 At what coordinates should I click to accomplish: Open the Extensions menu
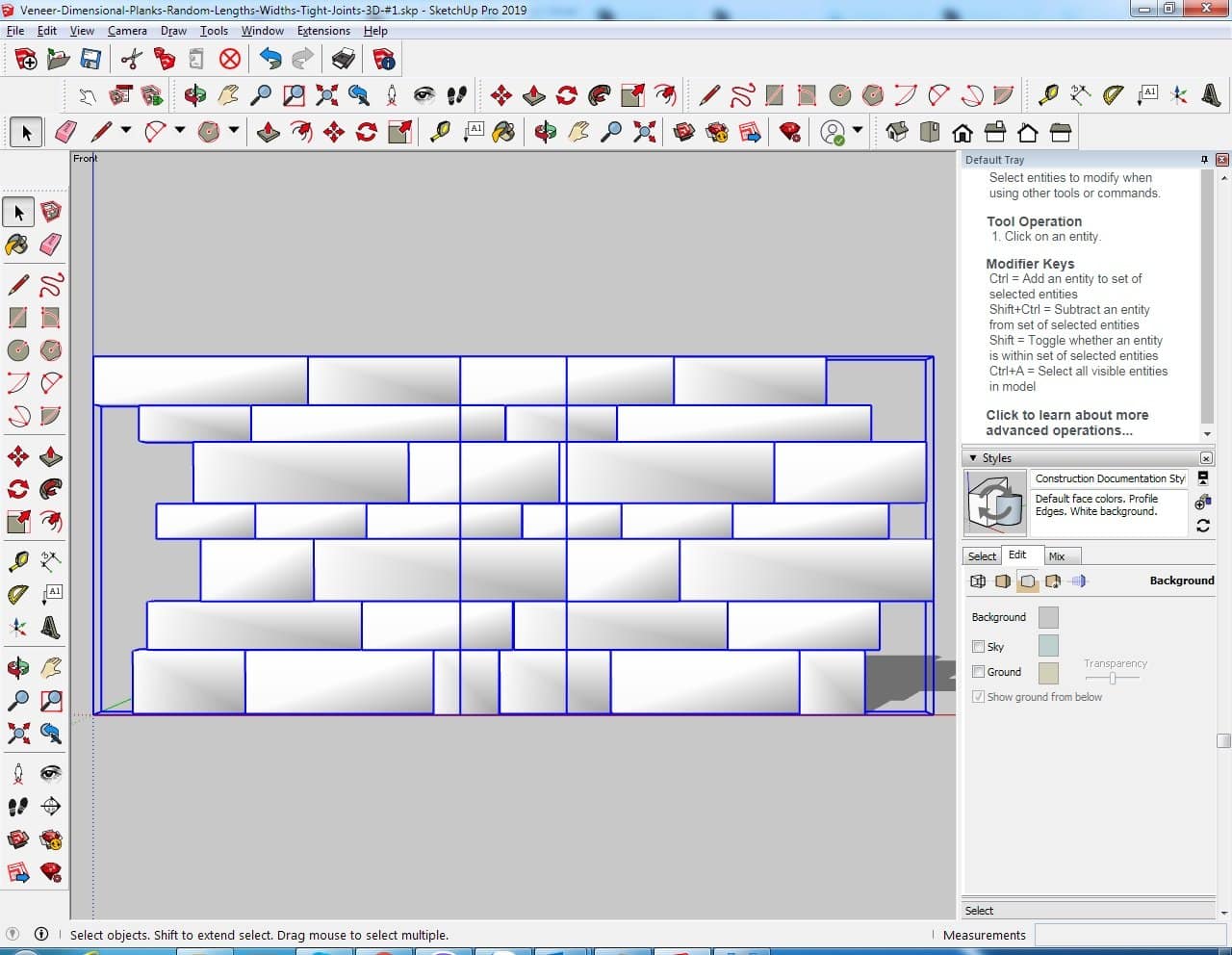tap(323, 31)
